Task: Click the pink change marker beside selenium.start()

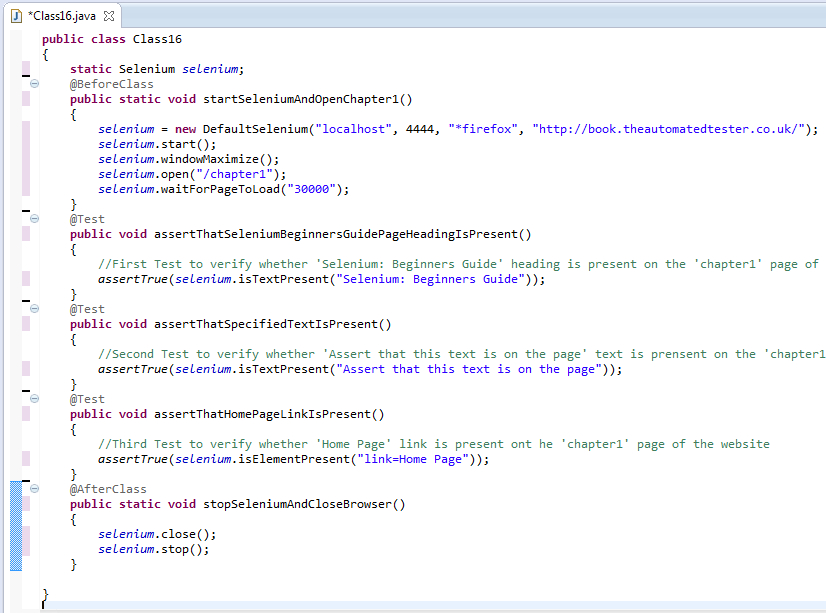Action: click(25, 143)
